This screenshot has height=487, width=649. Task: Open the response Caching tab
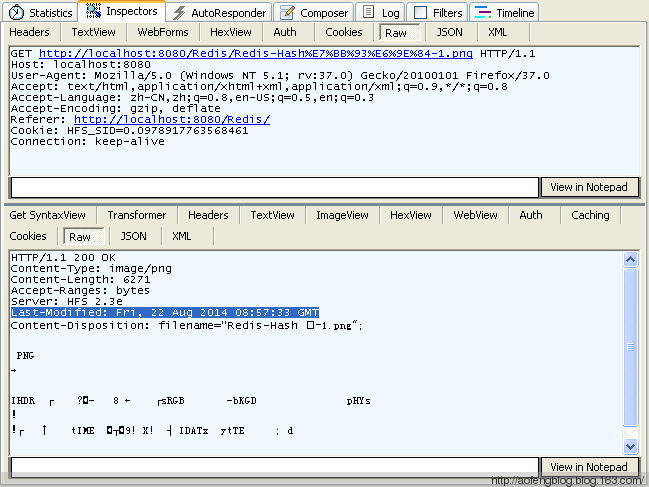590,215
